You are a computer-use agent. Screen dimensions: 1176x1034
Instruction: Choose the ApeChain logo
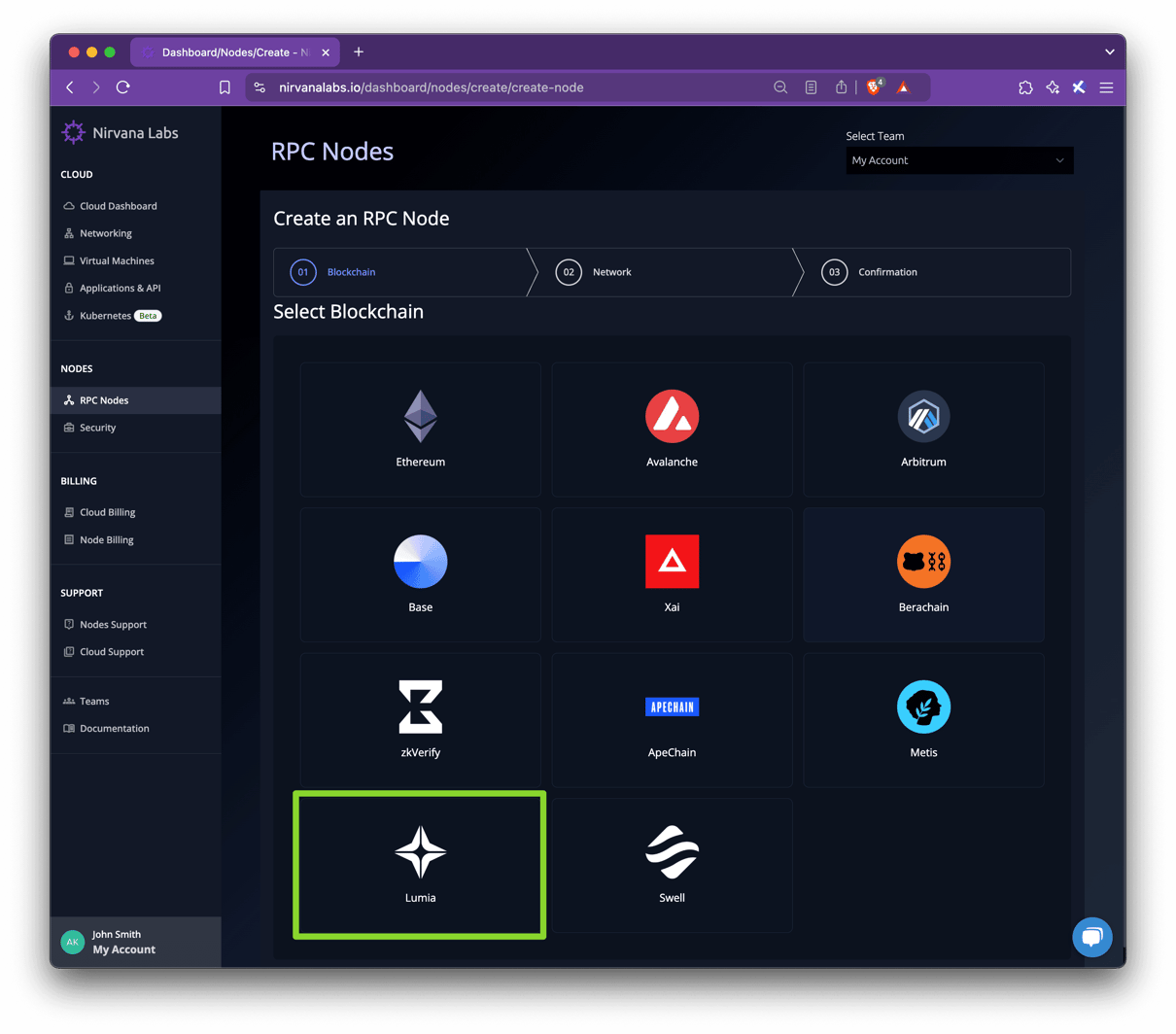point(672,707)
